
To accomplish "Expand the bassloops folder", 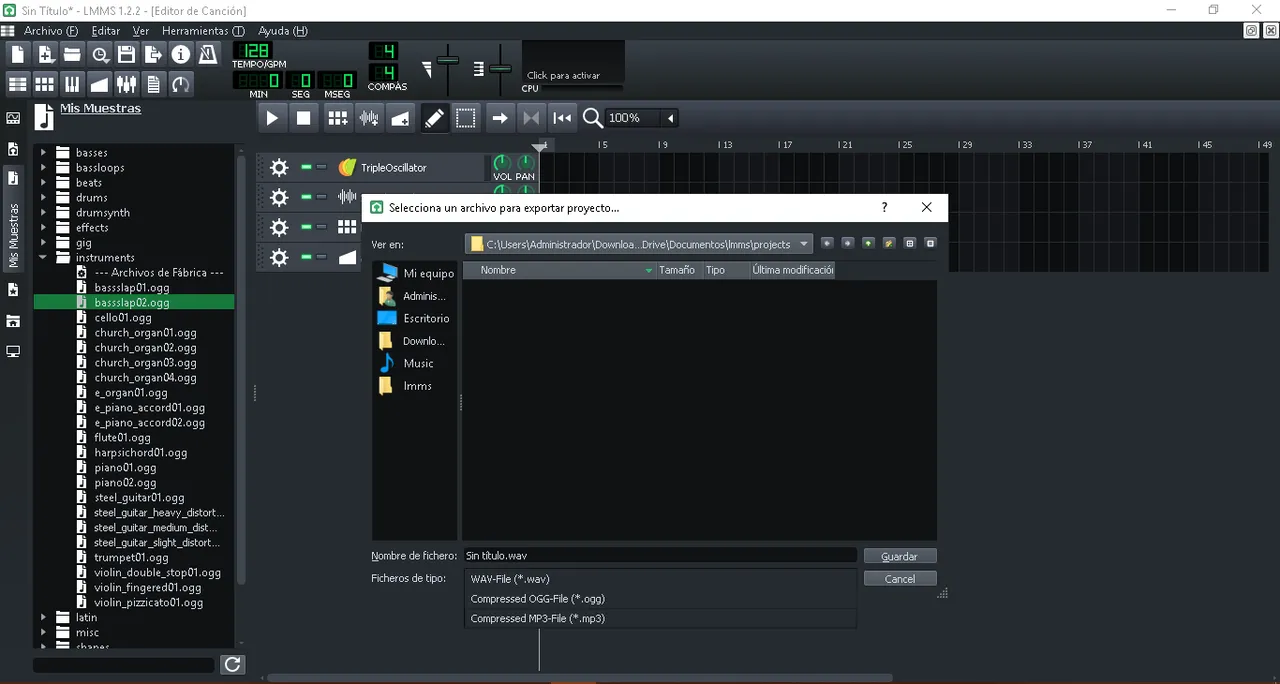I will point(43,168).
